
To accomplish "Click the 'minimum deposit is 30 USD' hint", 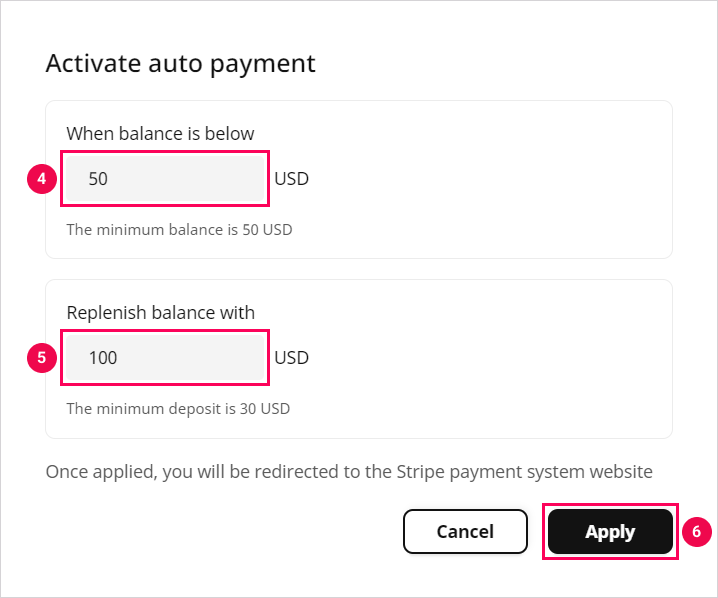I will pos(178,408).
